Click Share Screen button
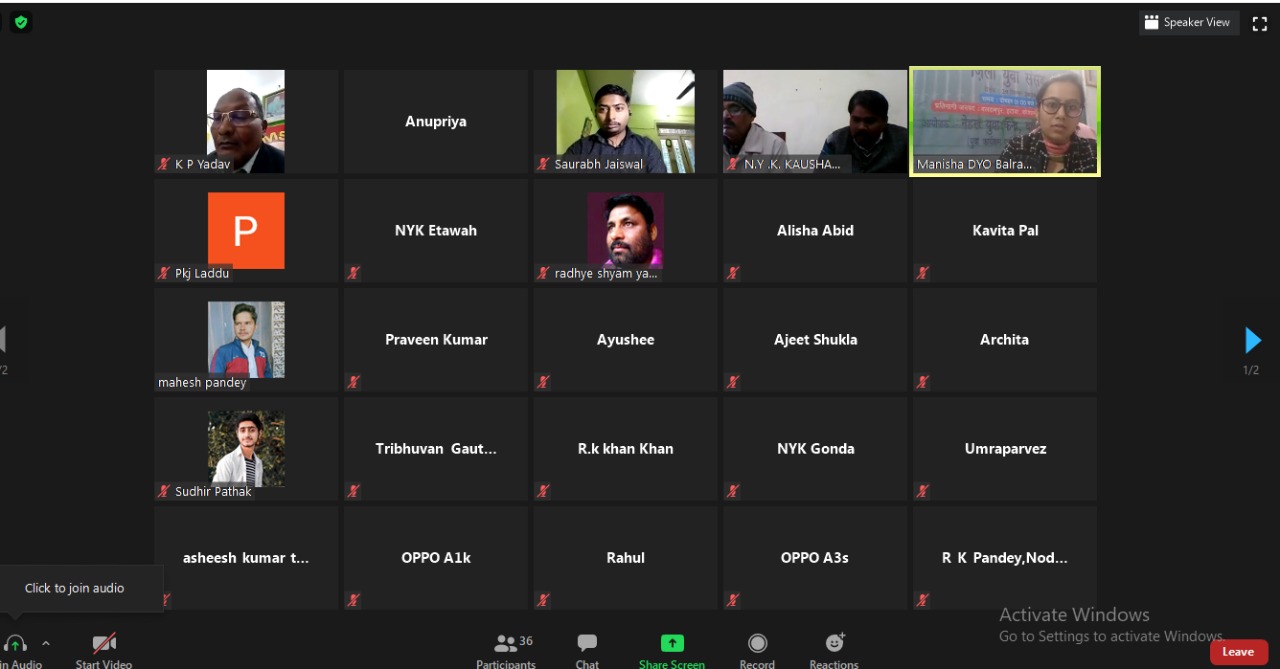The image size is (1280, 669). click(x=672, y=650)
